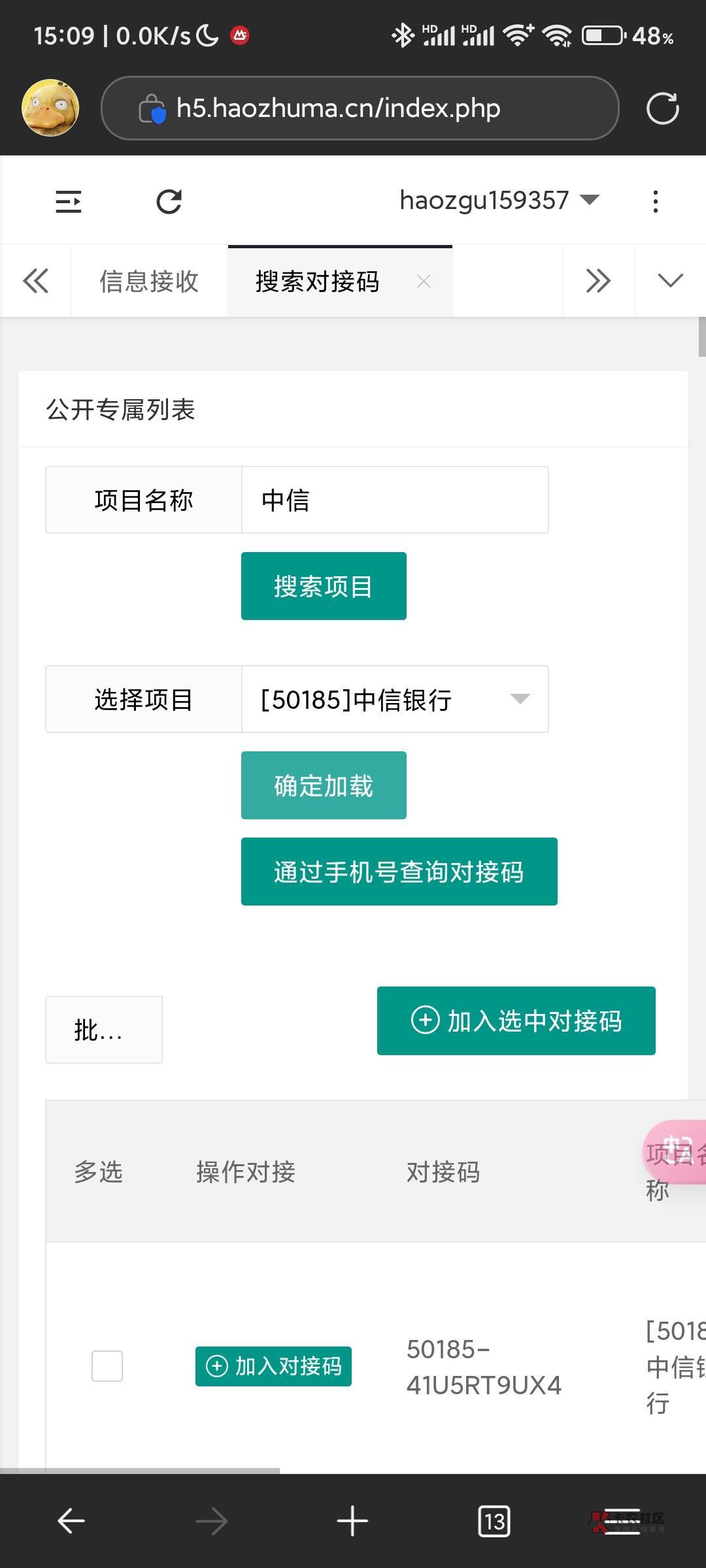Click 通过手机号查询对接码 button
Viewport: 706px width, 1568px height.
tap(399, 872)
